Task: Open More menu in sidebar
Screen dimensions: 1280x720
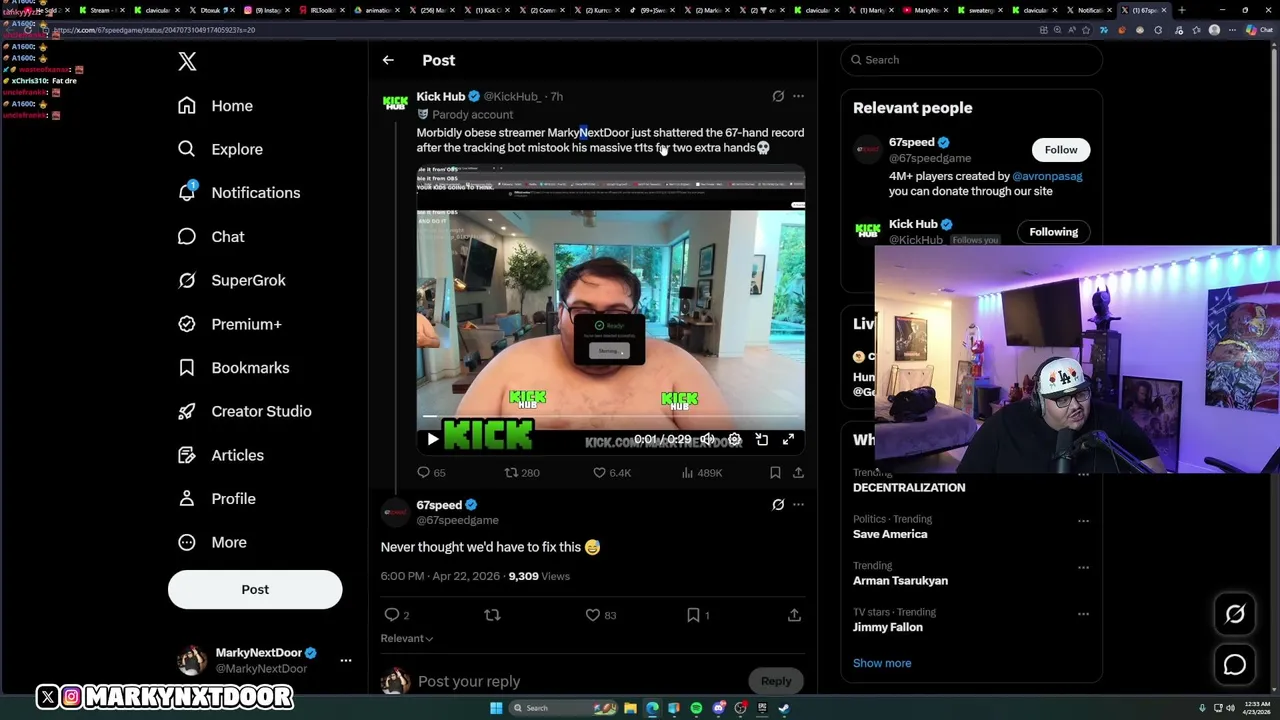Action: pyautogui.click(x=211, y=542)
